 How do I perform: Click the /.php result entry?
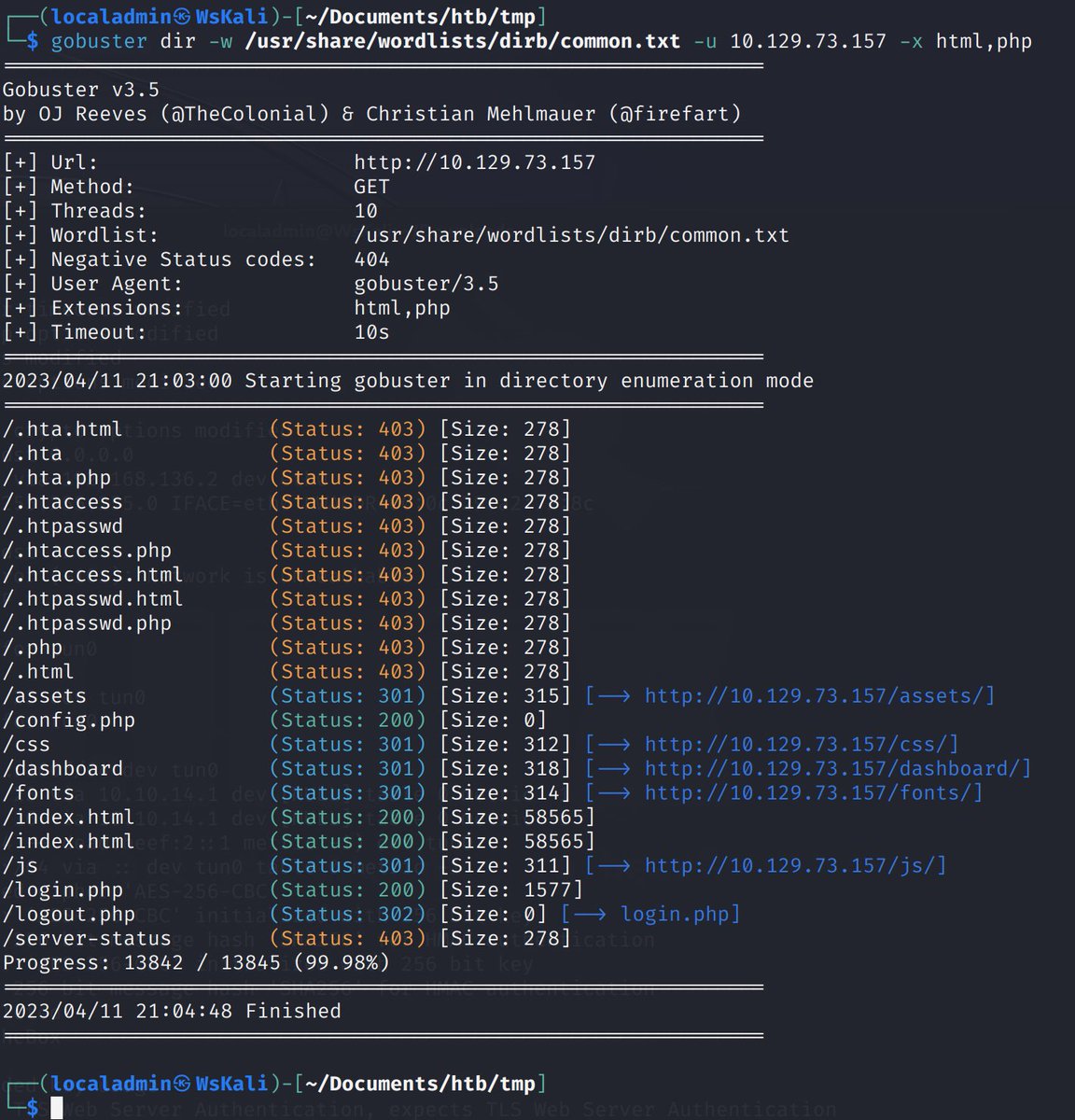pyautogui.click(x=33, y=648)
